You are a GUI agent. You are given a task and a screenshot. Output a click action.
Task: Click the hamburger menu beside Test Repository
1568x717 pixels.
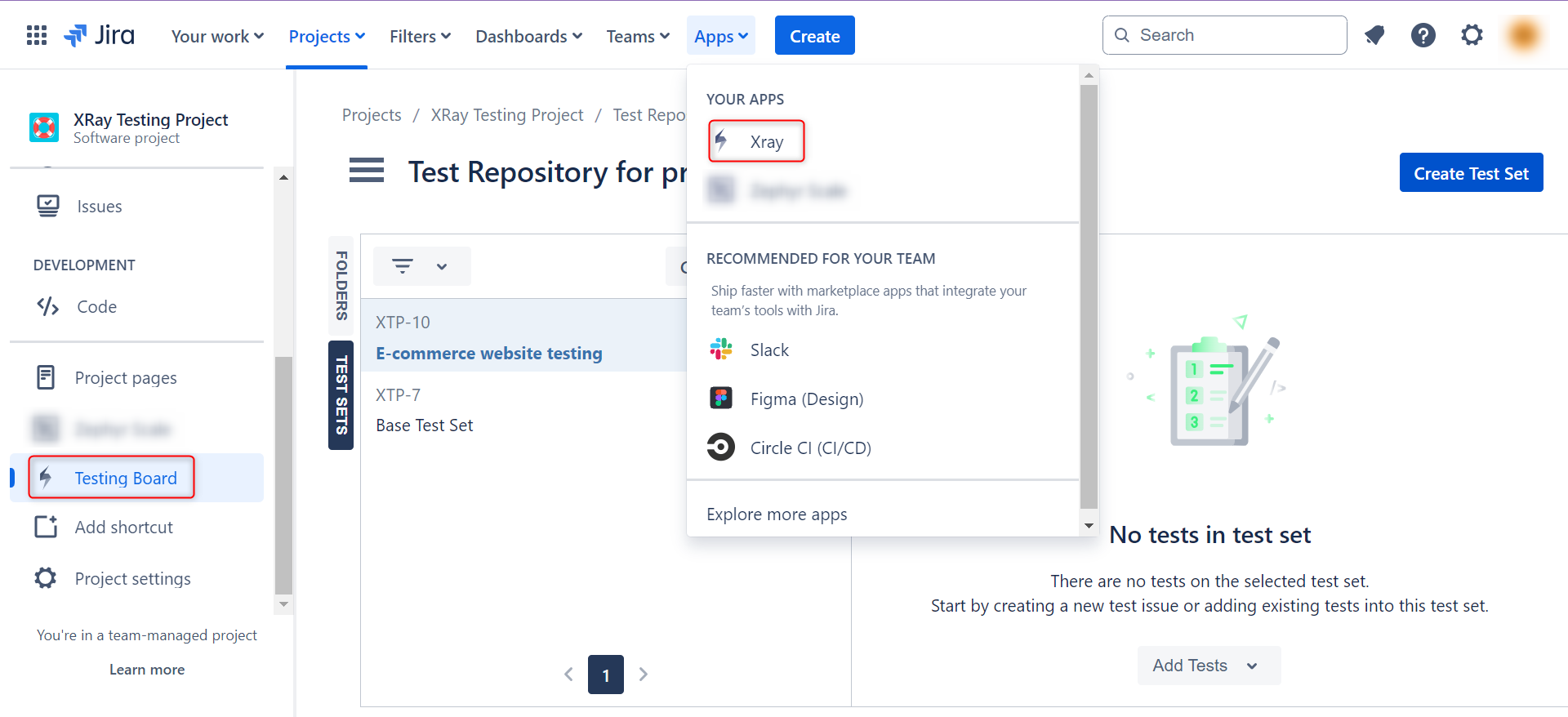pyautogui.click(x=366, y=171)
